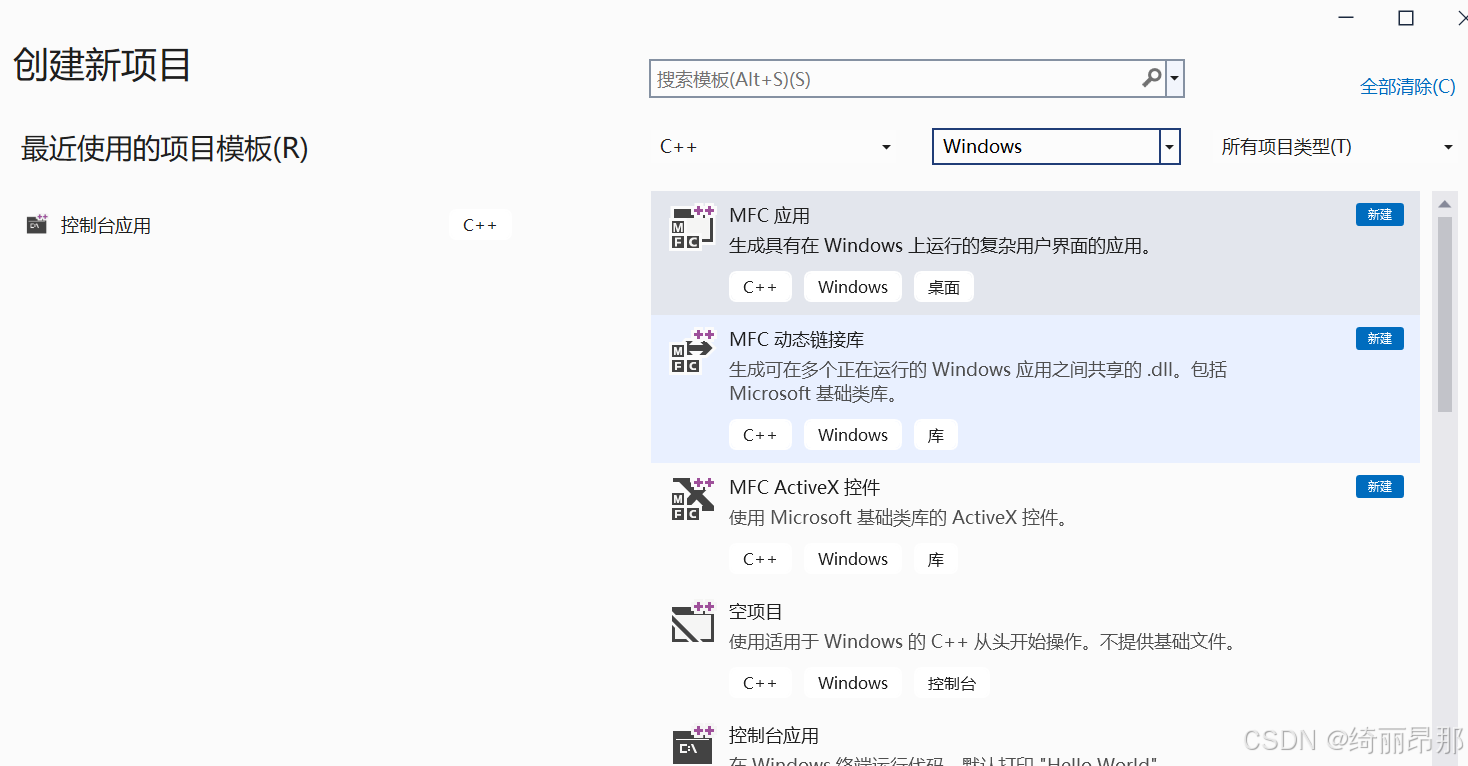
Task: Click the C++ tag under MFC 动态链接库
Action: click(760, 435)
